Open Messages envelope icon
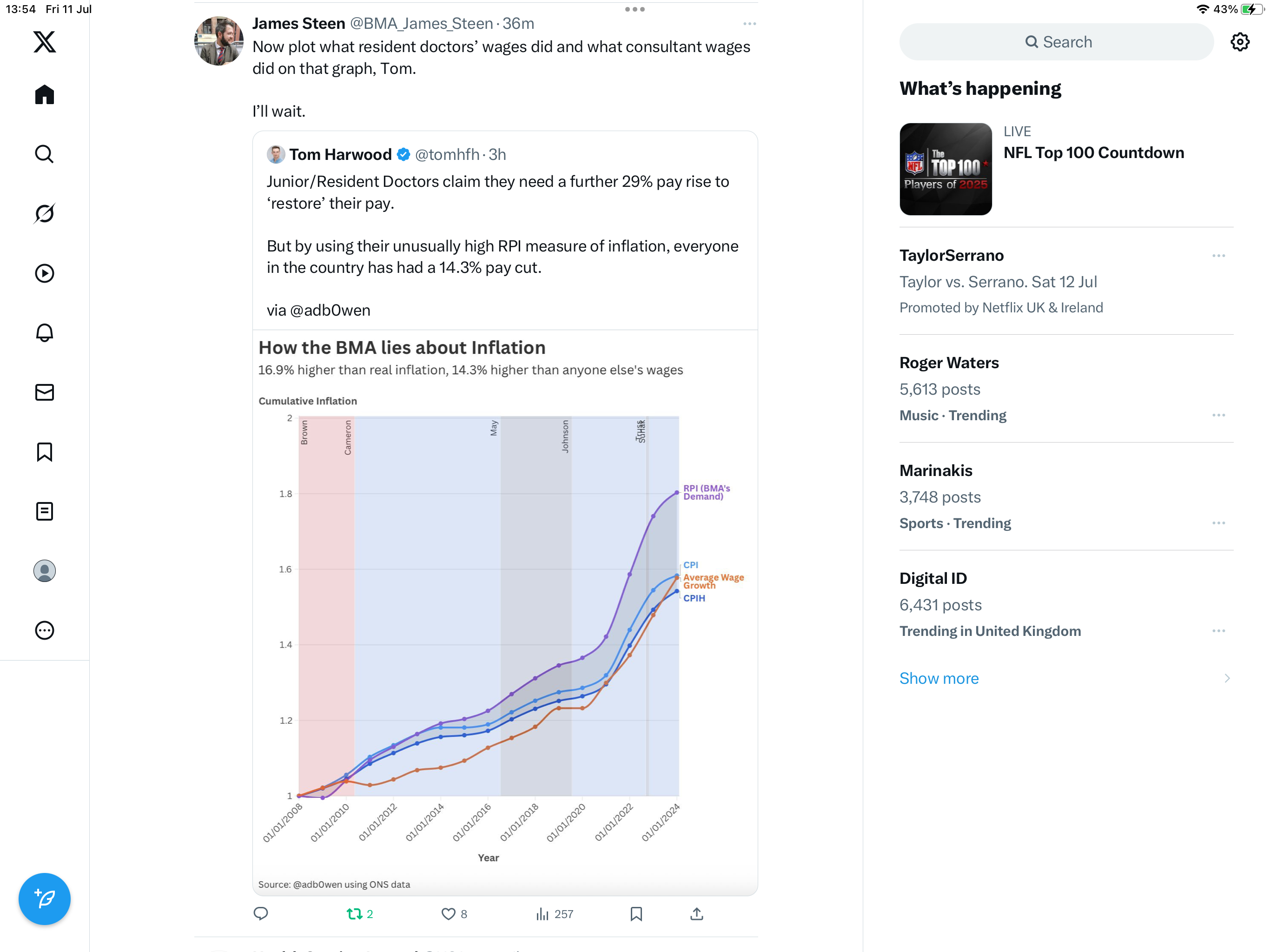This screenshot has height=952, width=1270. pyautogui.click(x=44, y=392)
